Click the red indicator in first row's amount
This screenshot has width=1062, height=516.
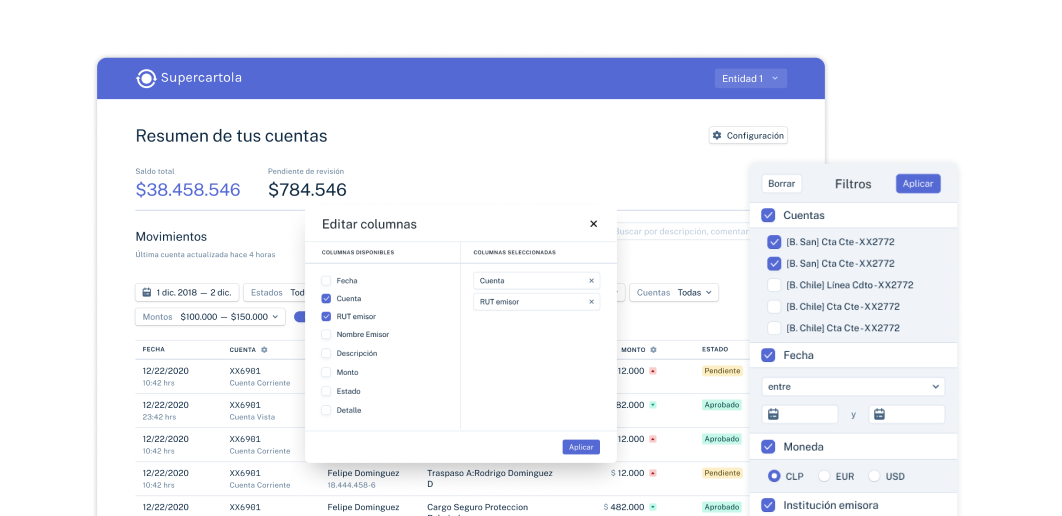(x=653, y=371)
